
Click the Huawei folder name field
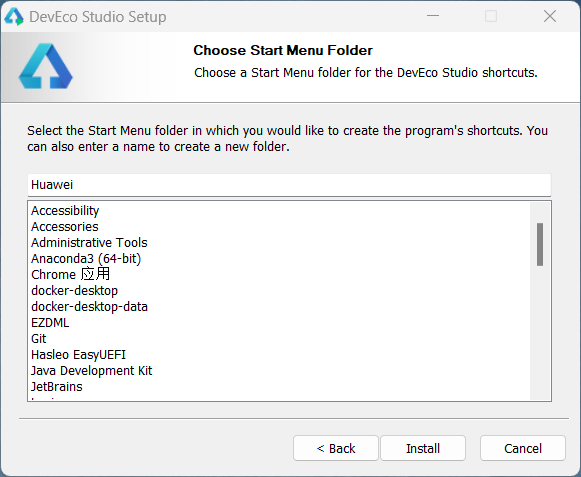click(x=289, y=185)
